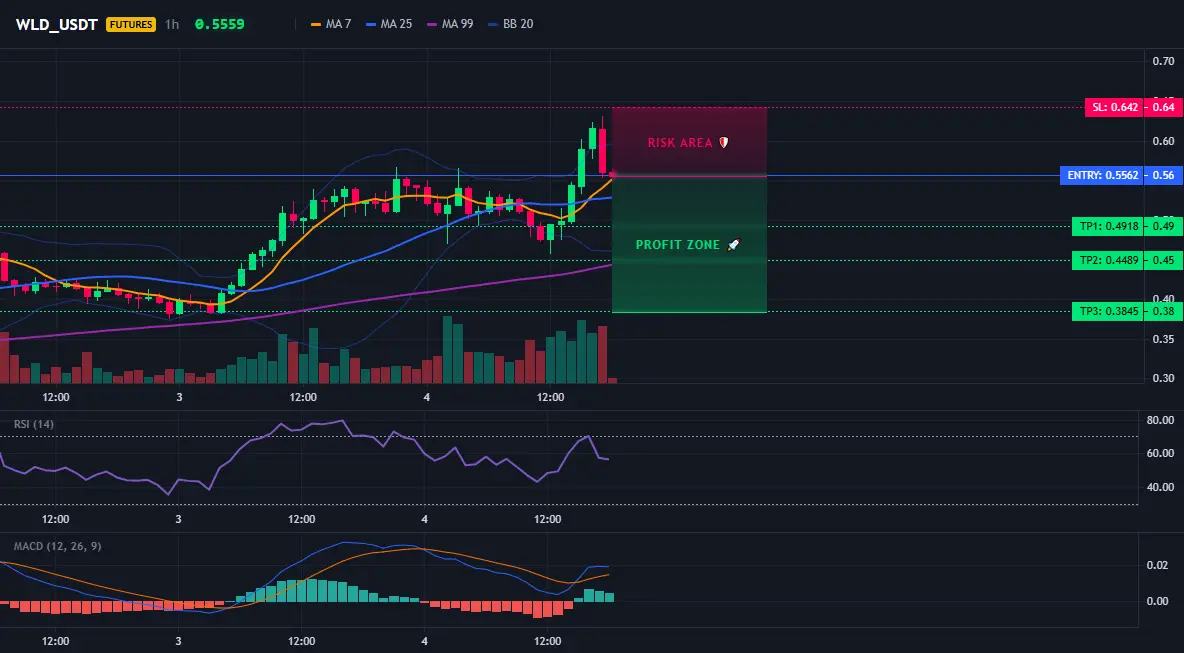Click the 0.00 MACD axis value
This screenshot has width=1184, height=653.
[x=1158, y=601]
